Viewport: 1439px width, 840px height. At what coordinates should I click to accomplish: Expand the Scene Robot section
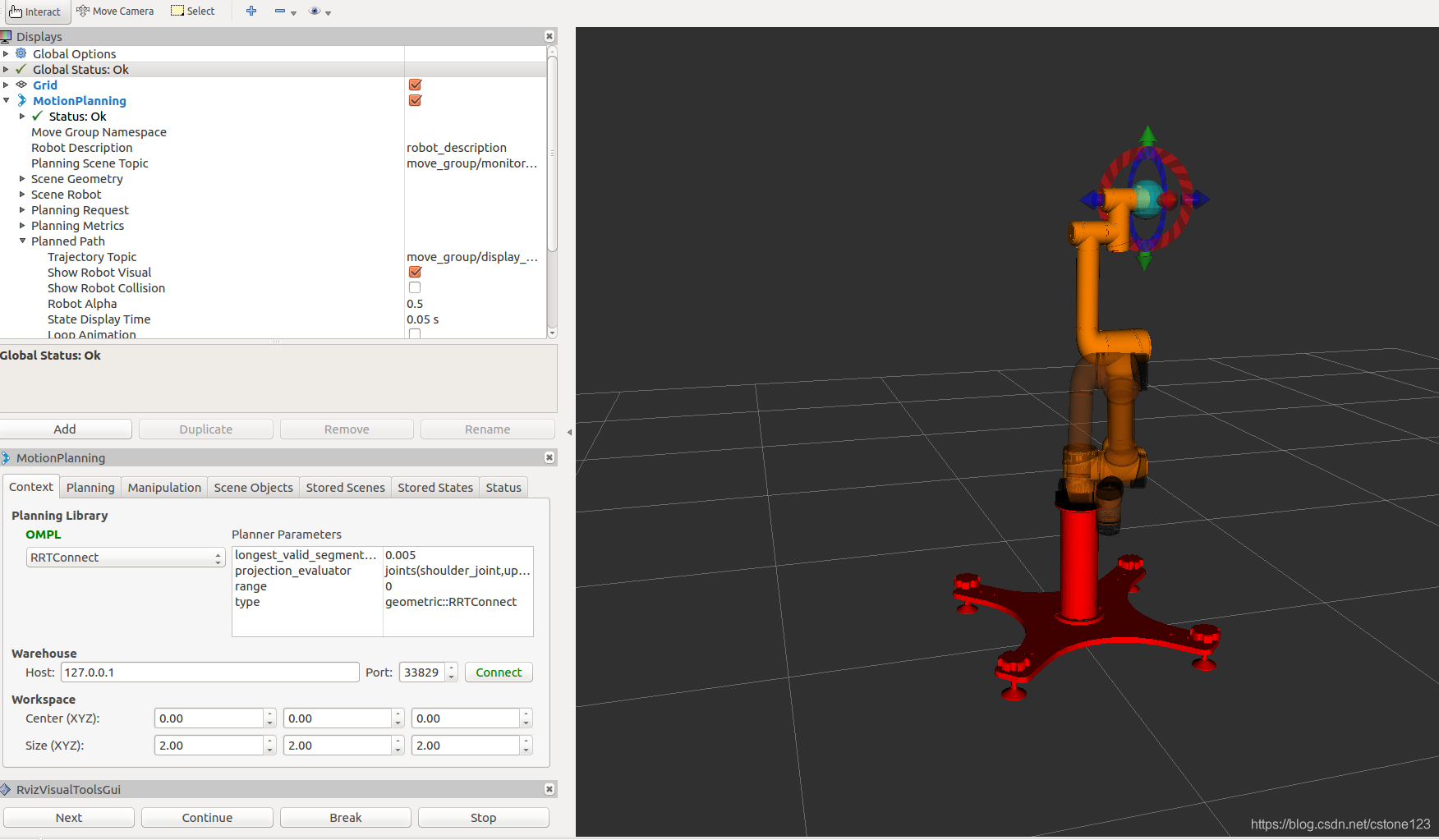coord(22,194)
